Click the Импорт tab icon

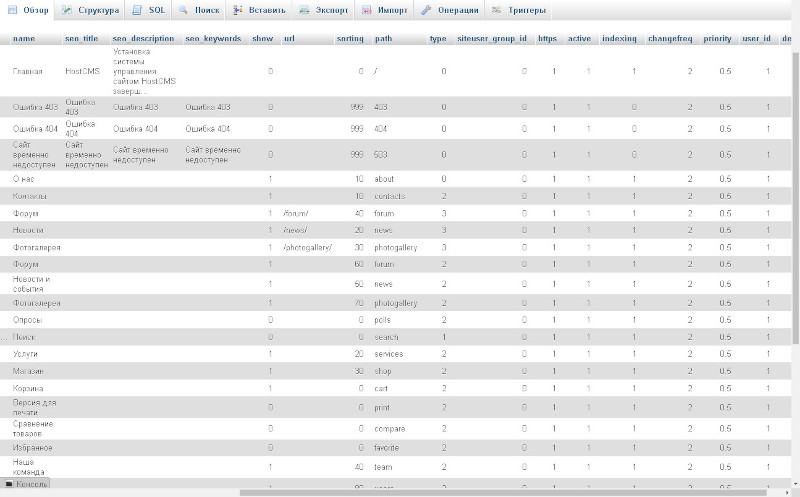coord(366,10)
